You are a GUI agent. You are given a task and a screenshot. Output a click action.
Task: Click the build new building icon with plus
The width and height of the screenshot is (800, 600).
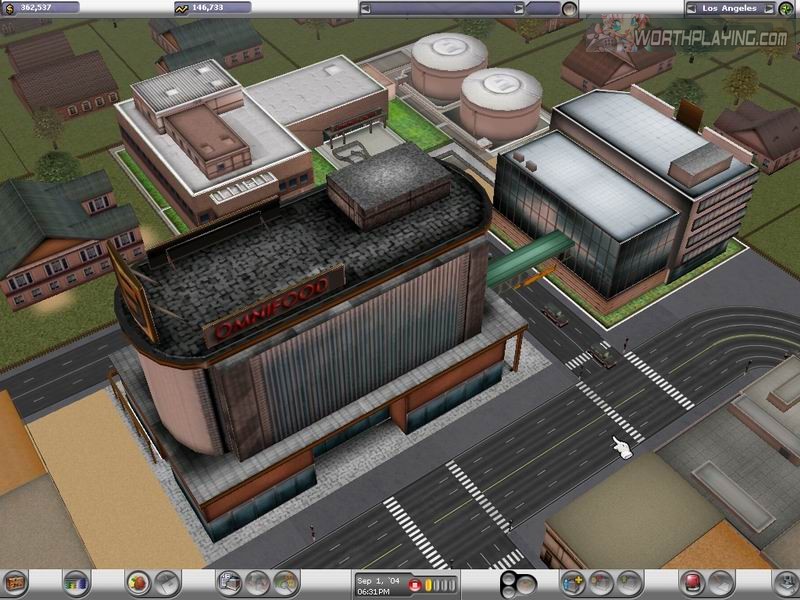click(x=573, y=581)
